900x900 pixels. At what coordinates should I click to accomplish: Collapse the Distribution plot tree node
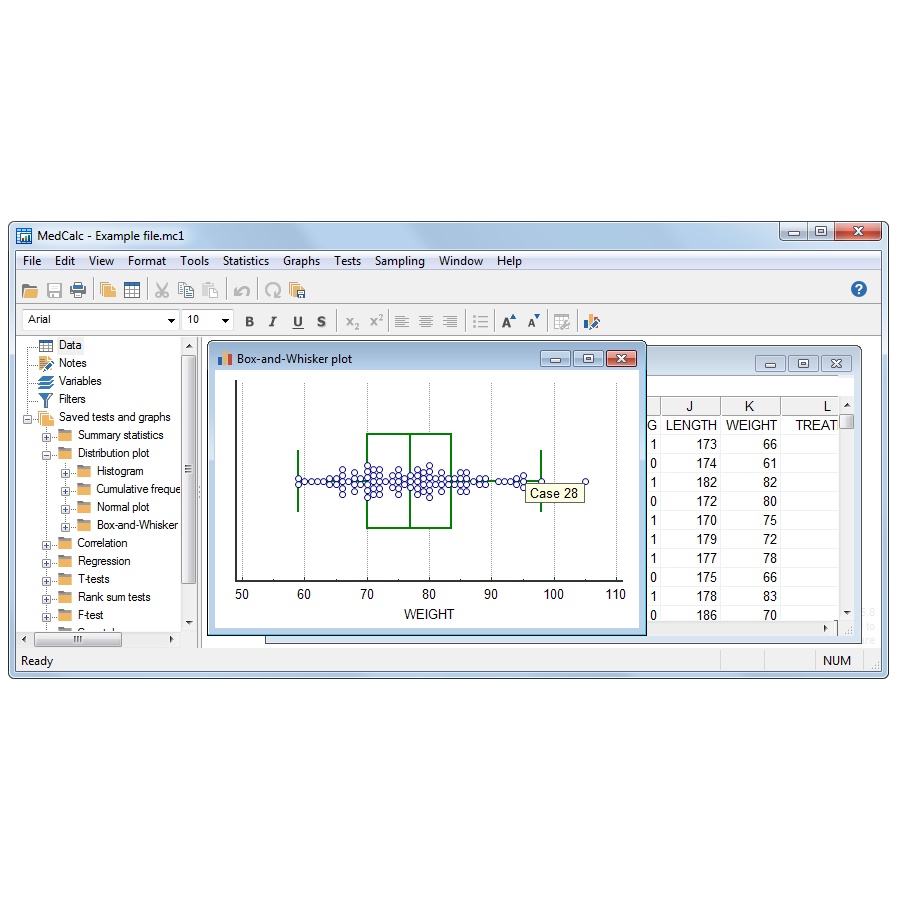46,454
